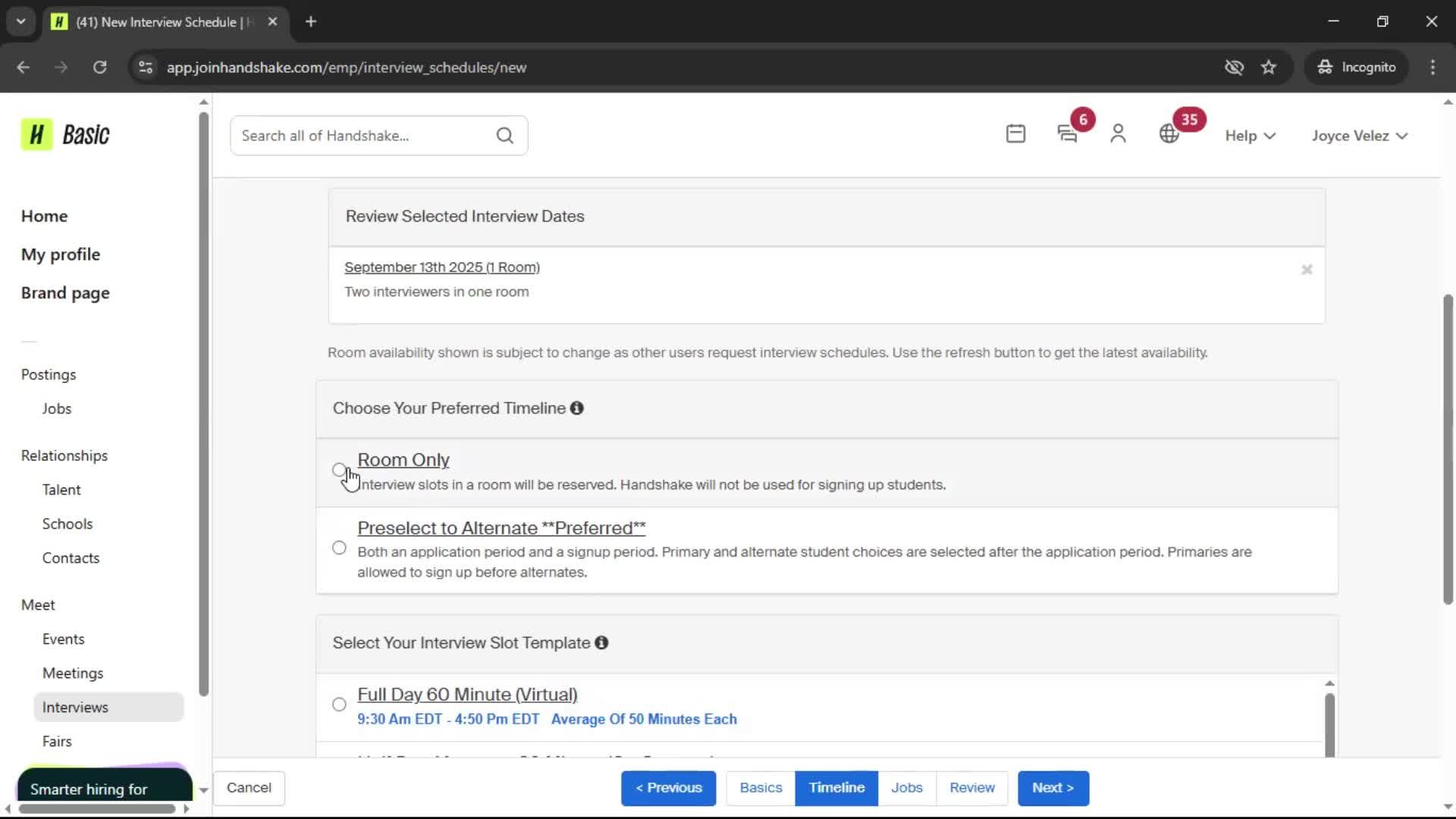Click the Room Only link text
The image size is (1456, 819).
tap(403, 460)
